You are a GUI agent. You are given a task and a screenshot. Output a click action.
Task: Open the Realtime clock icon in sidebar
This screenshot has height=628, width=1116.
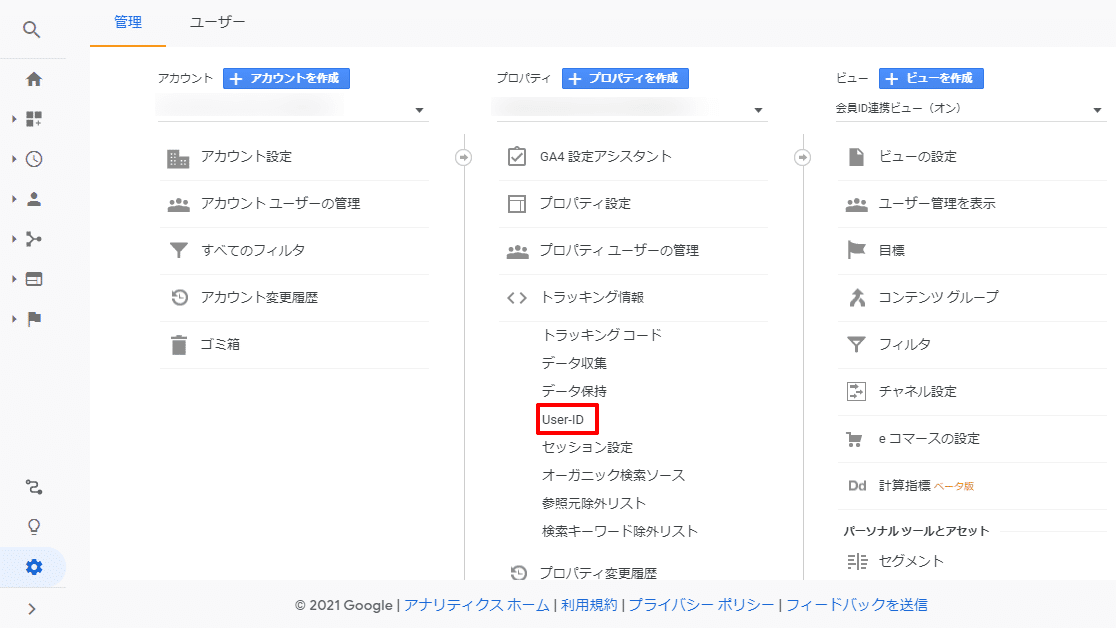tap(33, 158)
